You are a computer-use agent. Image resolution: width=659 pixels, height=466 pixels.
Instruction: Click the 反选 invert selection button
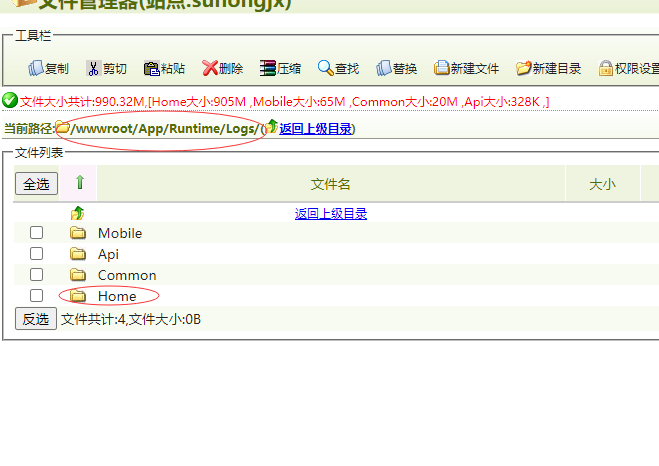pyautogui.click(x=36, y=319)
